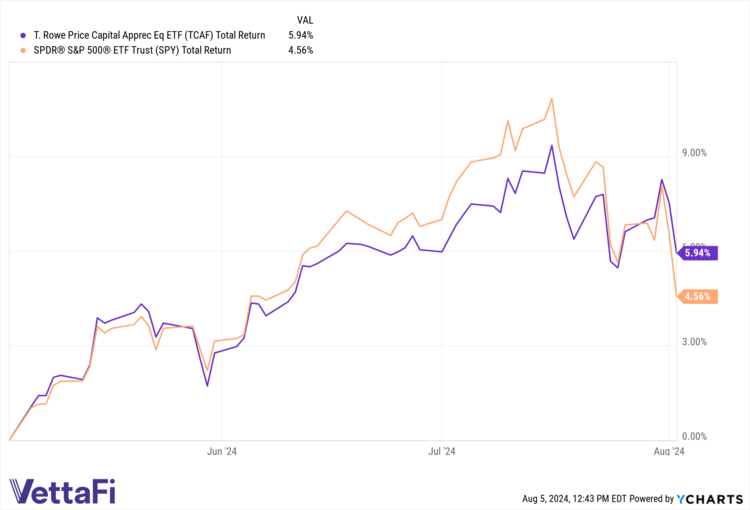Click the 0.00% y-axis label

tap(694, 437)
